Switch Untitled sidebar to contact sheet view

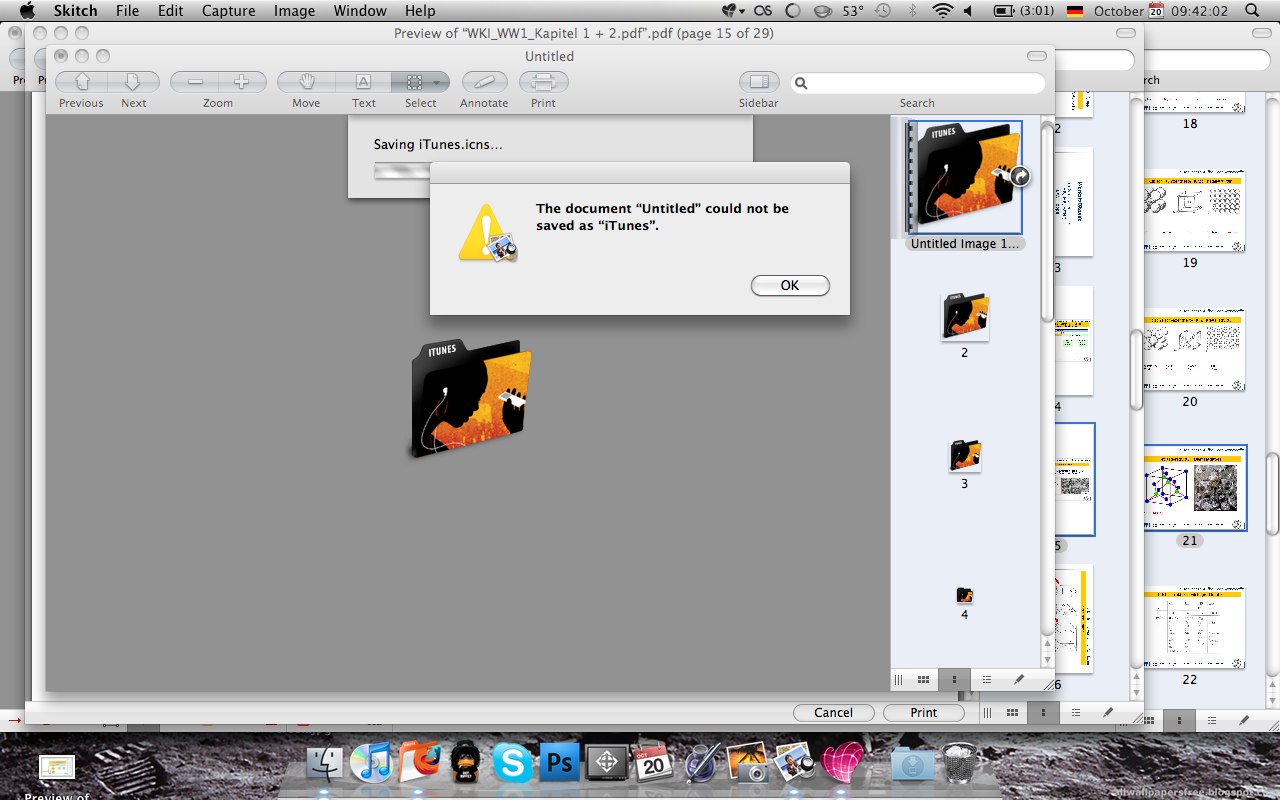(x=923, y=680)
